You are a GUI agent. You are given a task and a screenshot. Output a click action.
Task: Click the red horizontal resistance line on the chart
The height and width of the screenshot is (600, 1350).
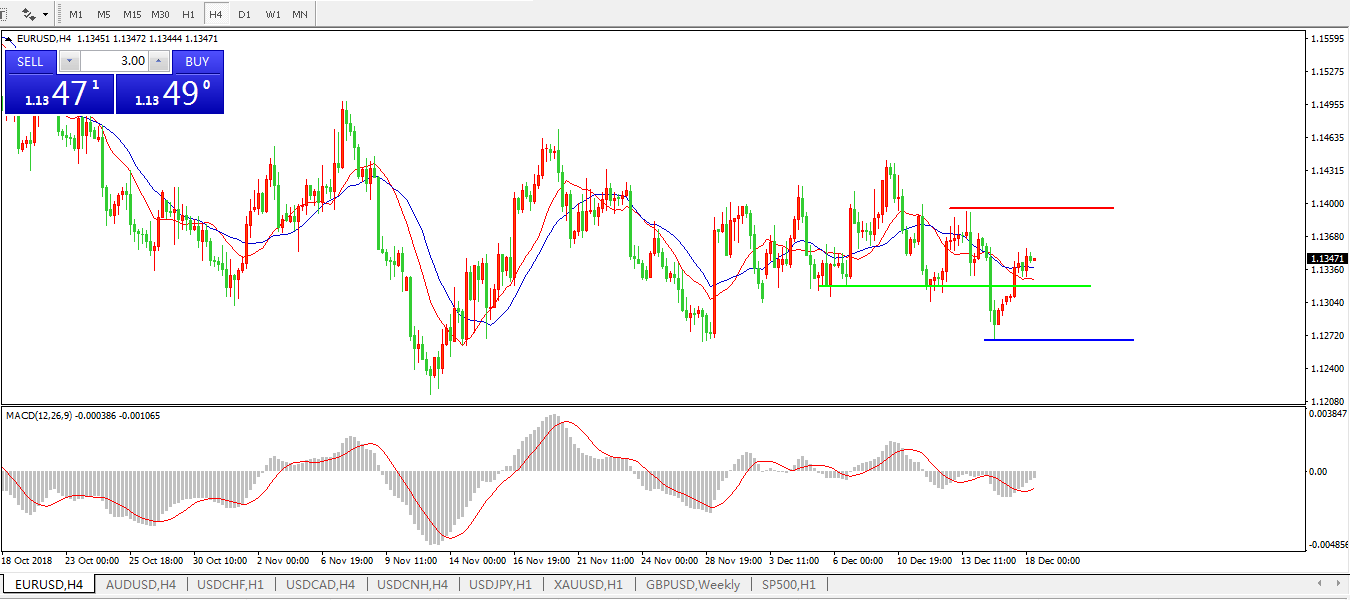click(1031, 208)
